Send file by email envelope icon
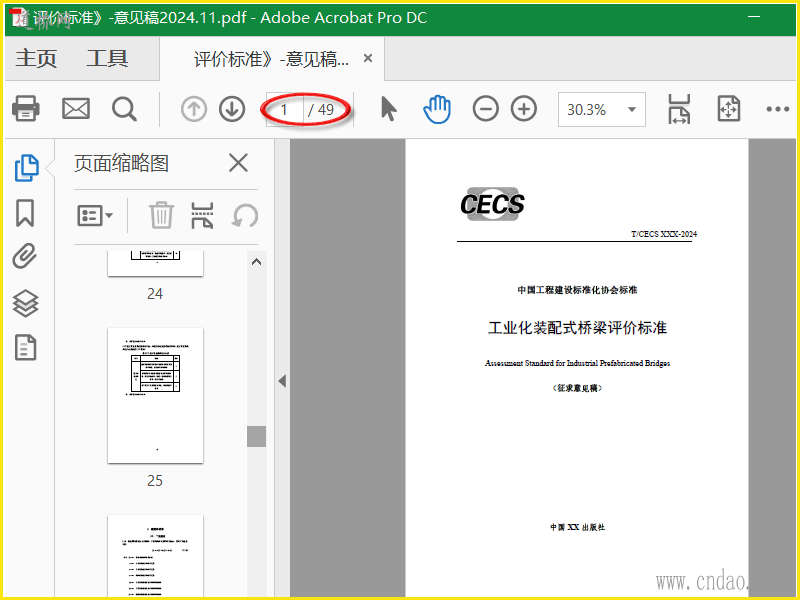Image resolution: width=800 pixels, height=600 pixels. point(76,109)
